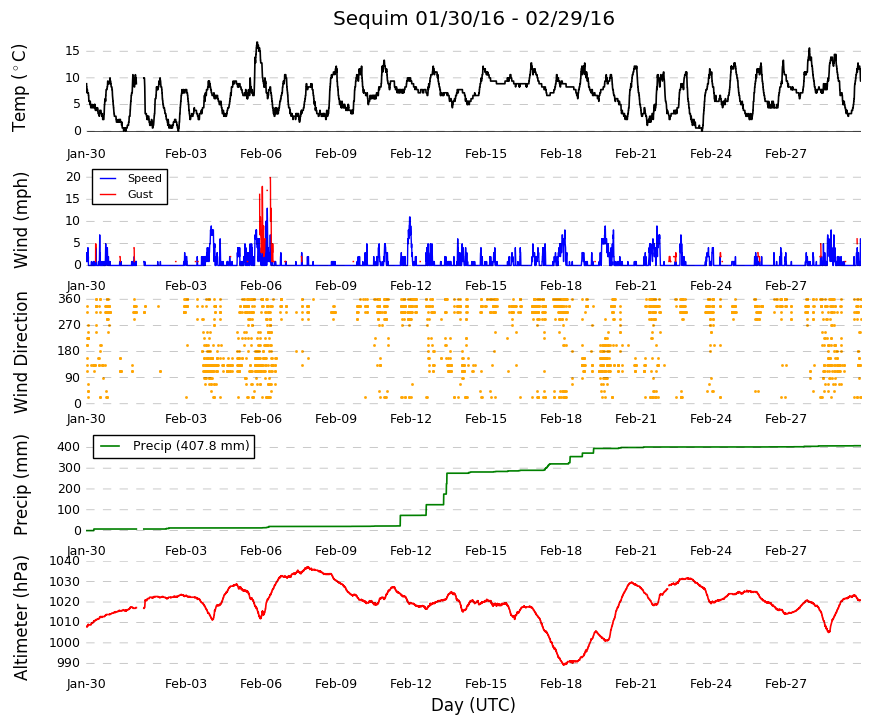Select the Precip (407.8 mm) legend label

click(x=191, y=446)
